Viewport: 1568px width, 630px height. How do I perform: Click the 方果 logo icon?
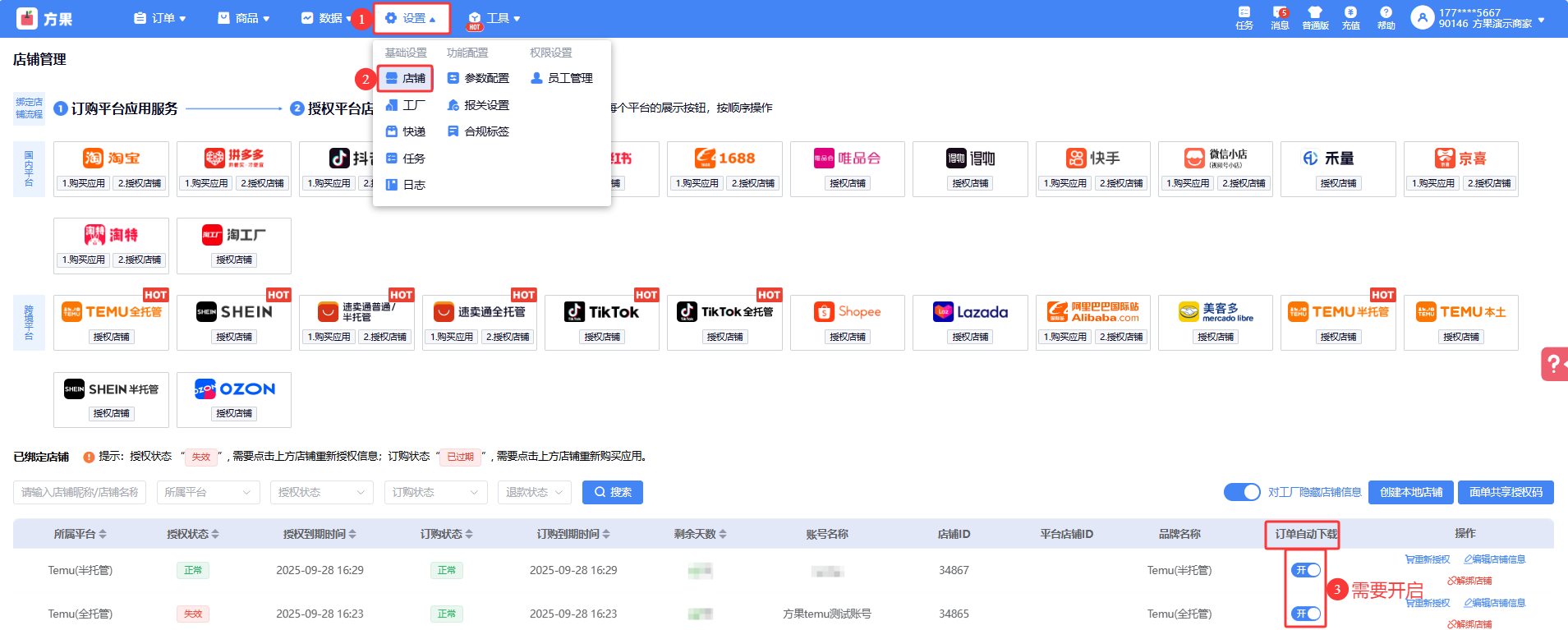(27, 18)
